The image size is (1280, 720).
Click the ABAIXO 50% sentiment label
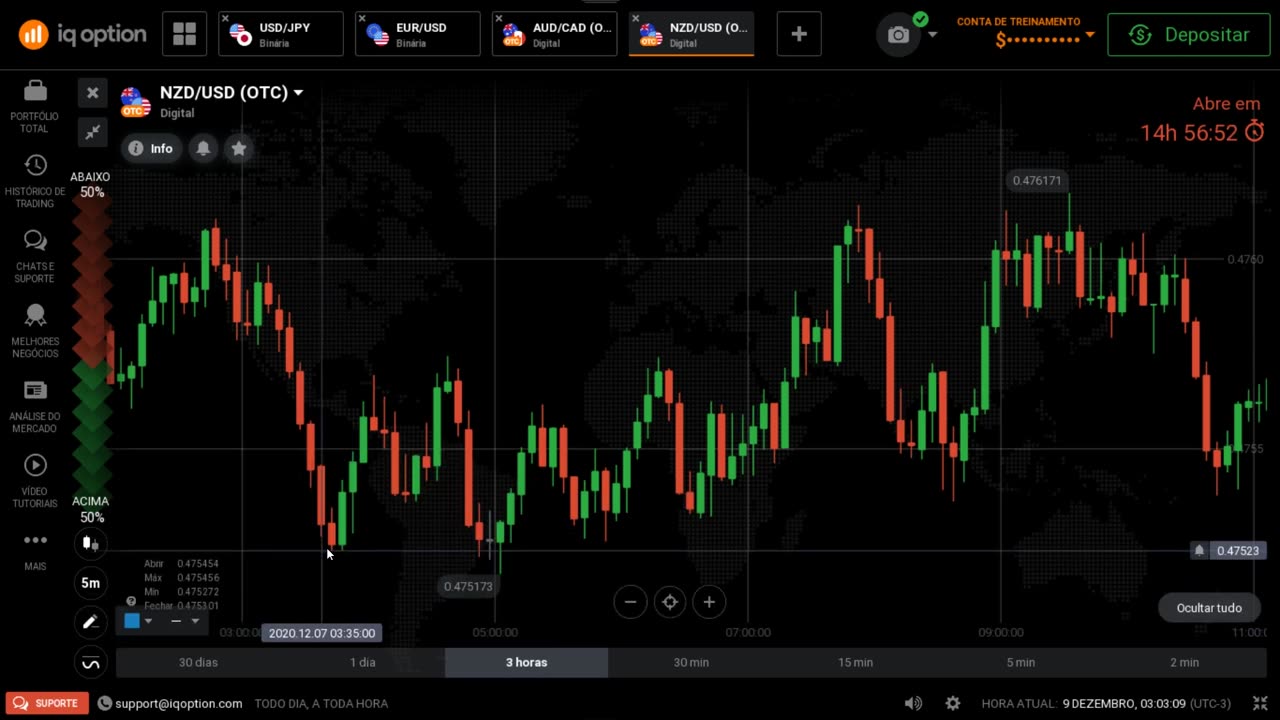tap(91, 184)
